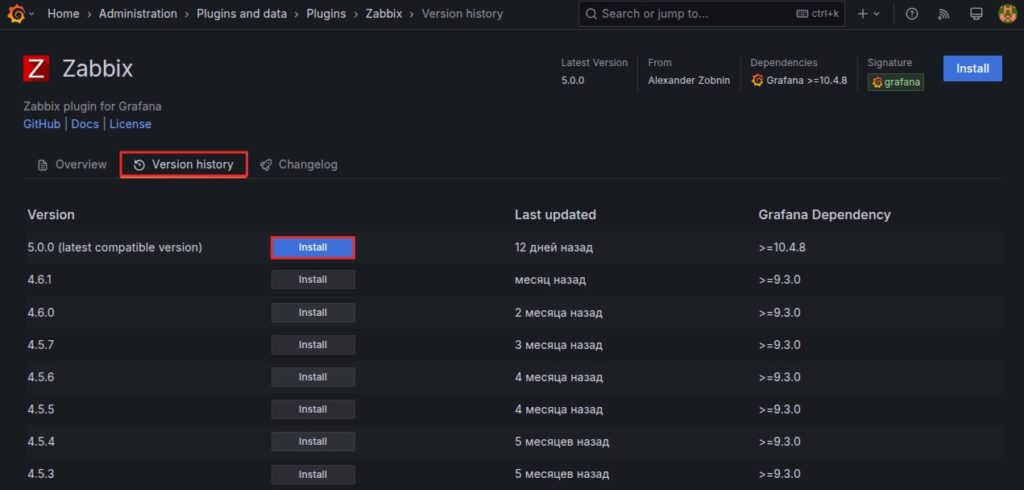Expand the chevron next to Grafana logo
This screenshot has width=1024, height=490.
tap(33, 14)
